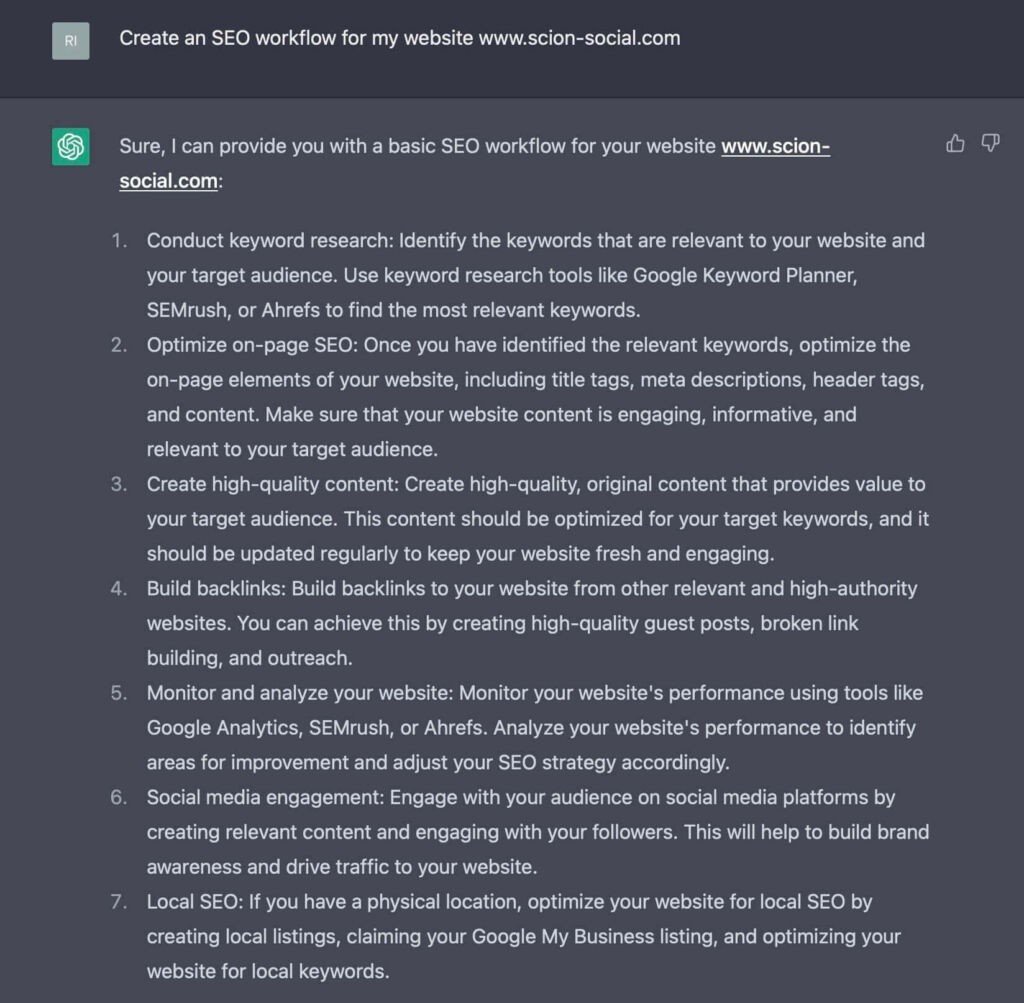
Task: Click the RI user avatar
Action: click(71, 40)
